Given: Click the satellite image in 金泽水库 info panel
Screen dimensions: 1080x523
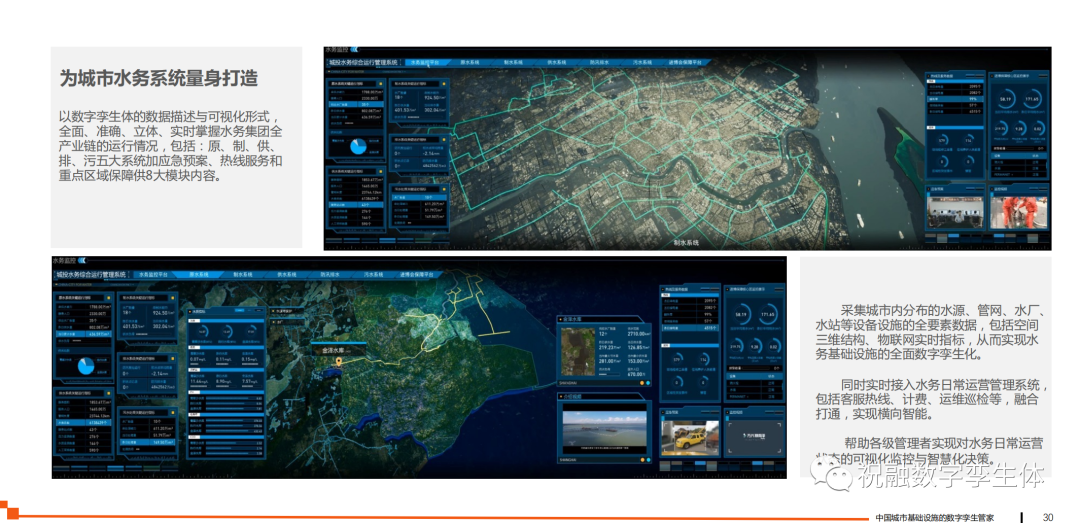Looking at the screenshot, I should click(577, 350).
